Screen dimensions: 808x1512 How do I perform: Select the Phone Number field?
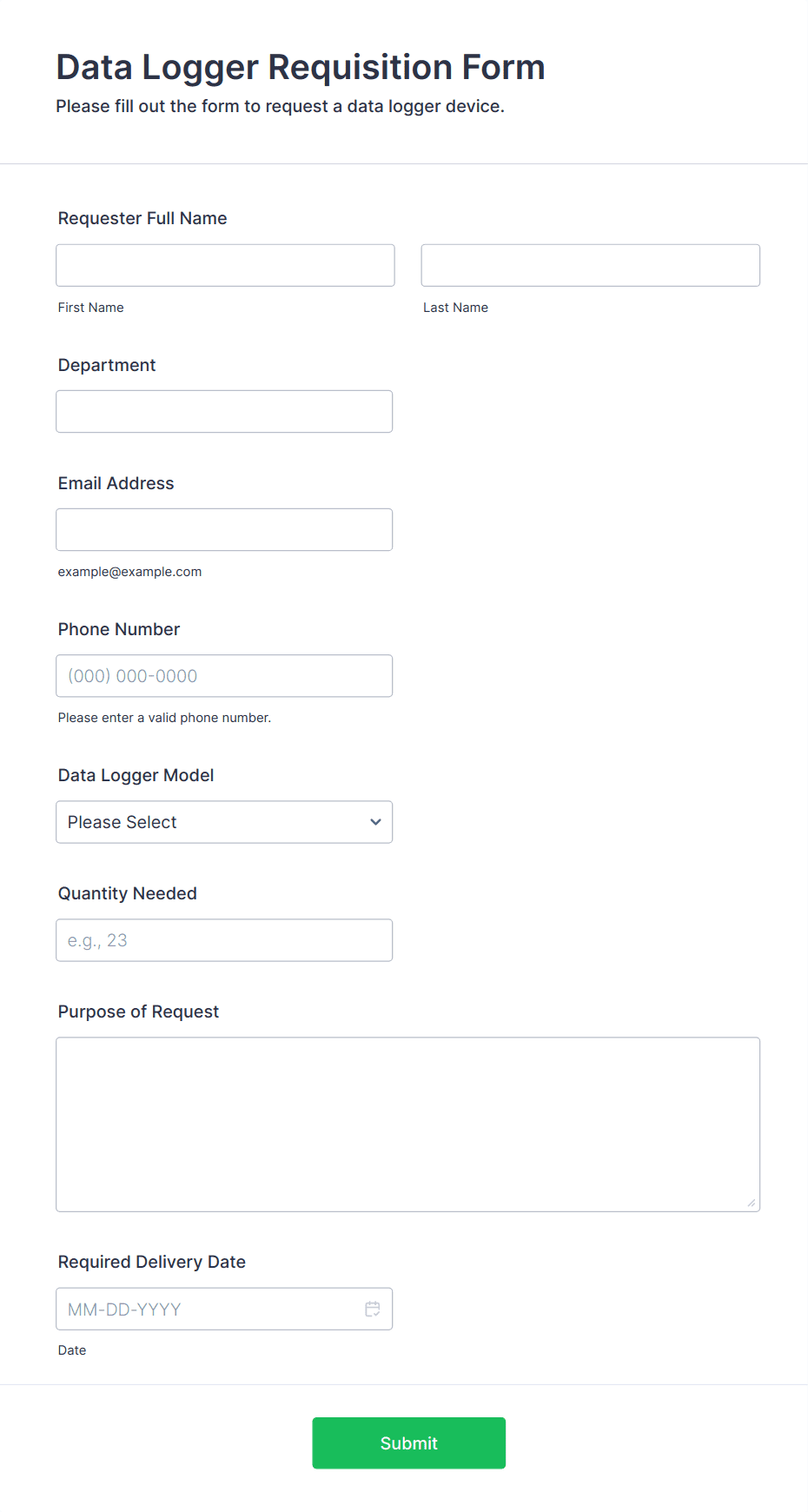[x=224, y=675]
